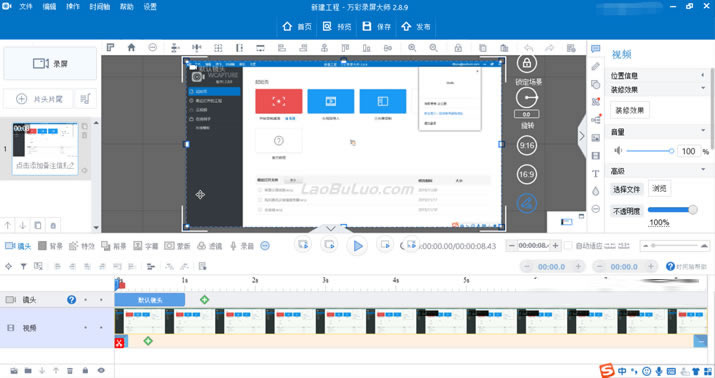
Task: Open the text tool in right sidebar
Action: pyautogui.click(x=596, y=174)
